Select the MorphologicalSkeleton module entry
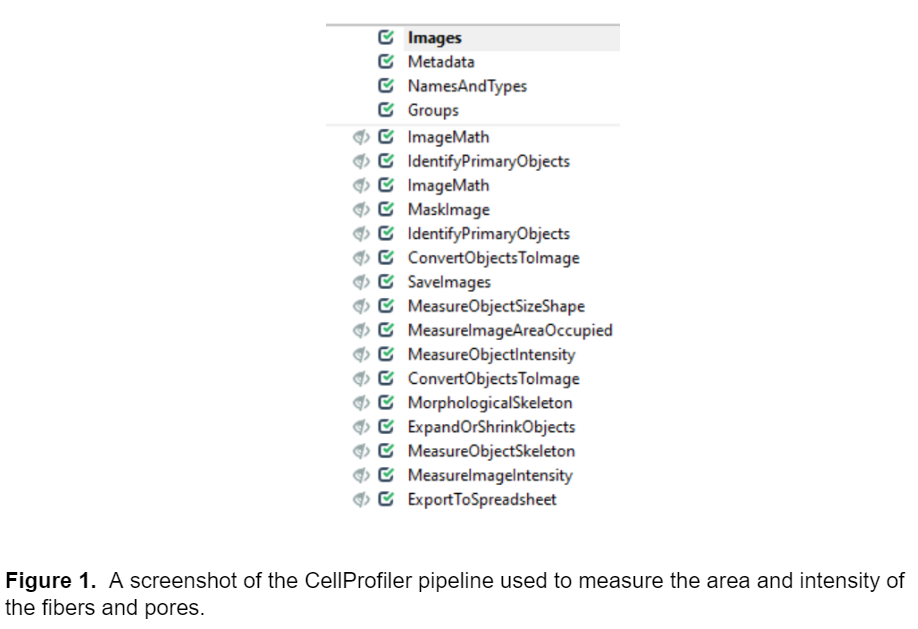Viewport: 918px width, 629px height. (x=490, y=403)
